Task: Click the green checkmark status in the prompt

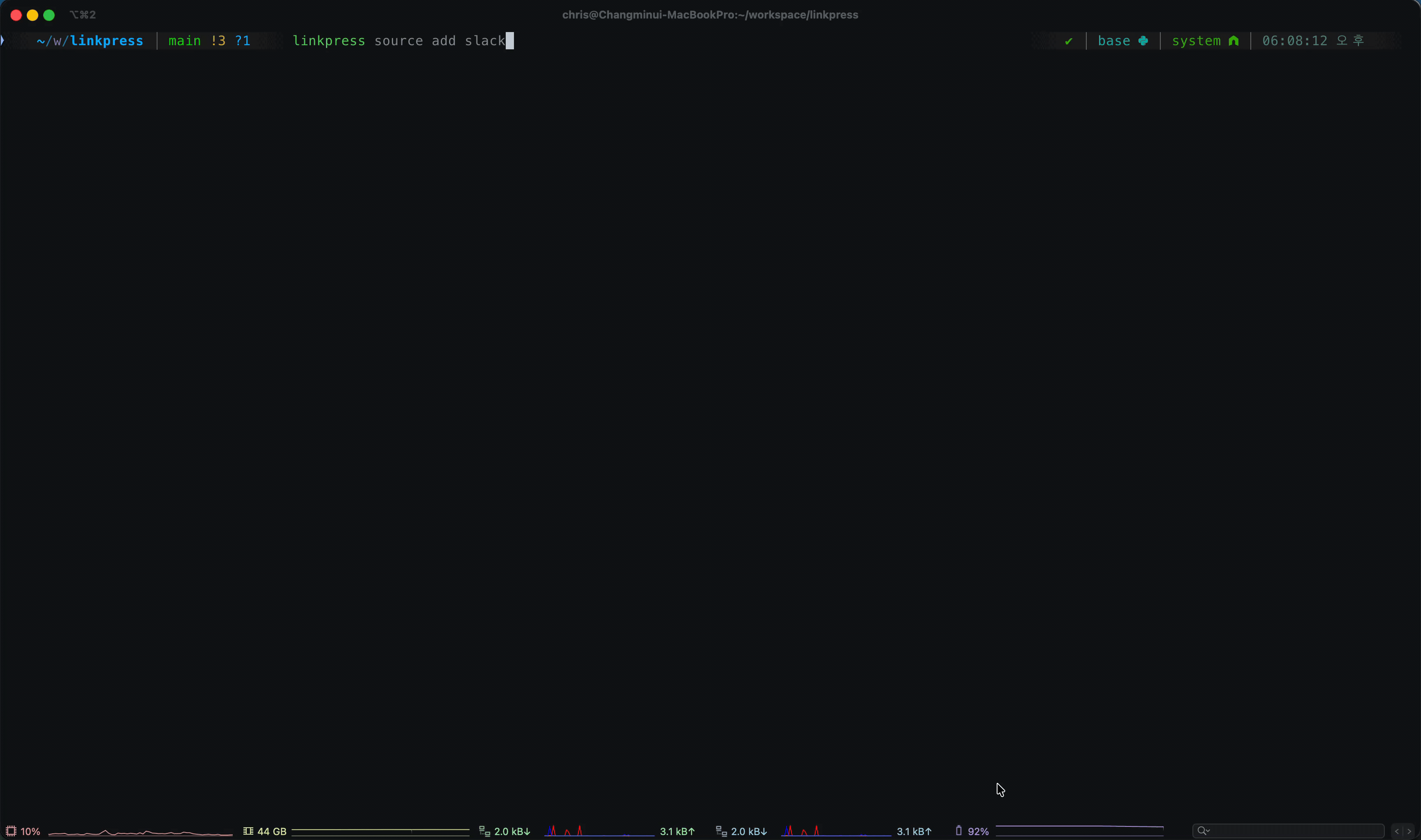Action: tap(1069, 41)
